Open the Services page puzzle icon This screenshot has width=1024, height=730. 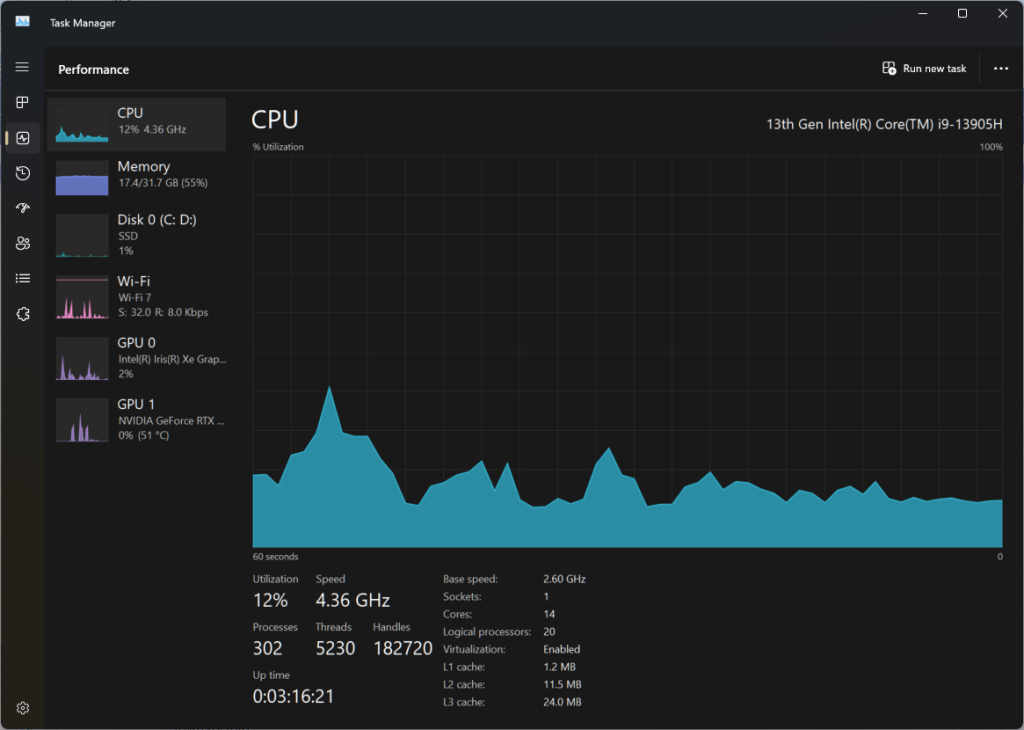click(x=22, y=314)
